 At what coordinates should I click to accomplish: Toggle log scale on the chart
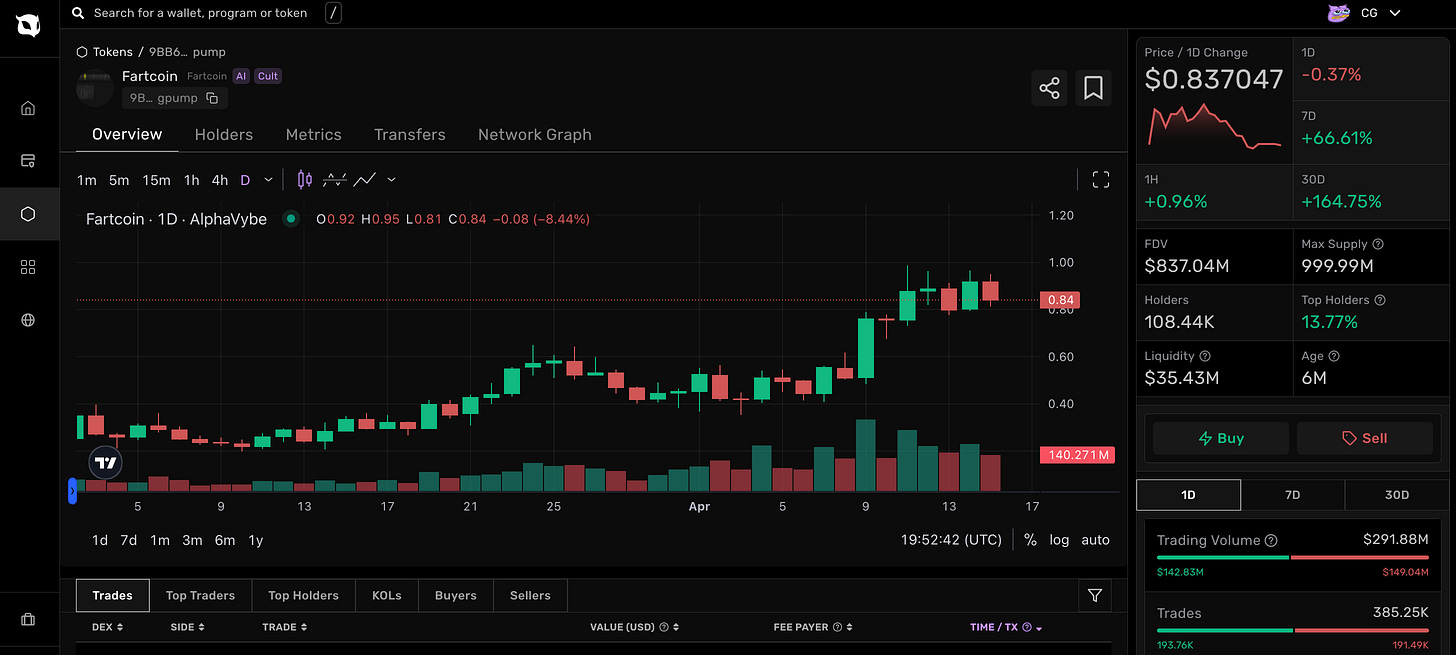(x=1059, y=540)
